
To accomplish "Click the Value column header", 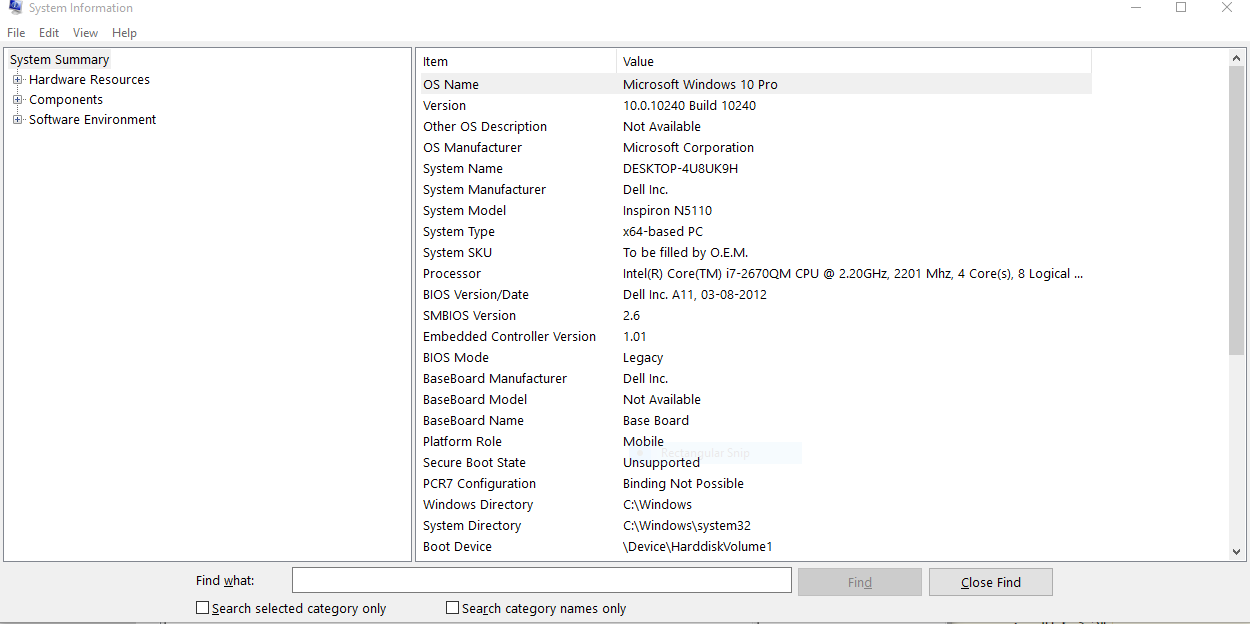I will tap(854, 62).
